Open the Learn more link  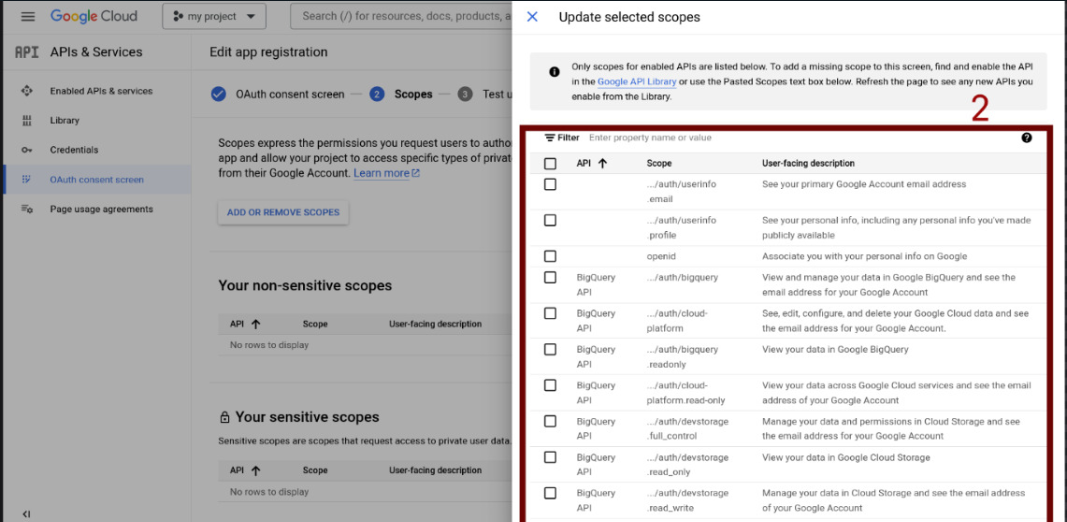[x=387, y=174]
